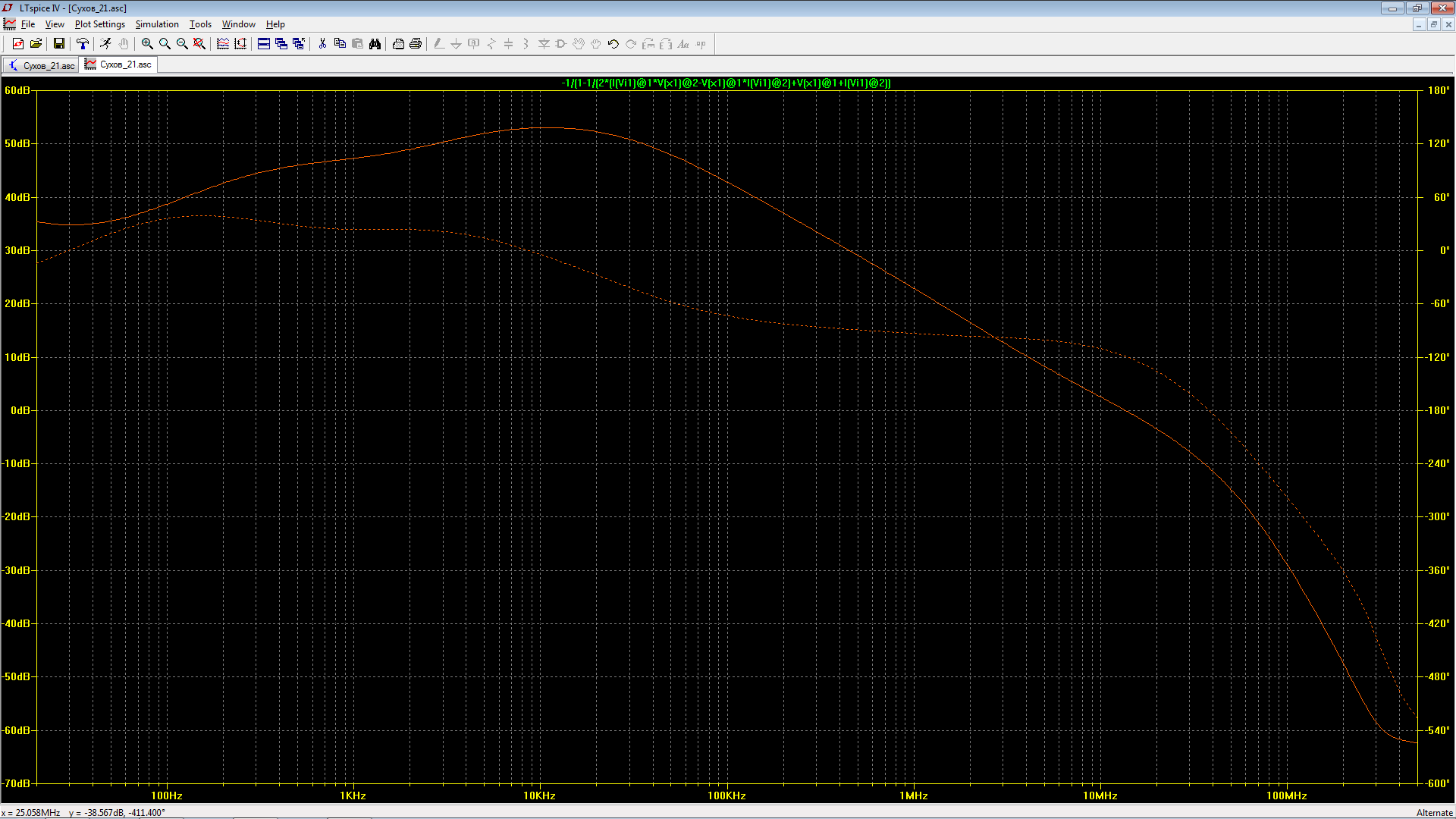The width and height of the screenshot is (1456, 819).
Task: Click the Zoom Out magnifier icon
Action: point(182,44)
